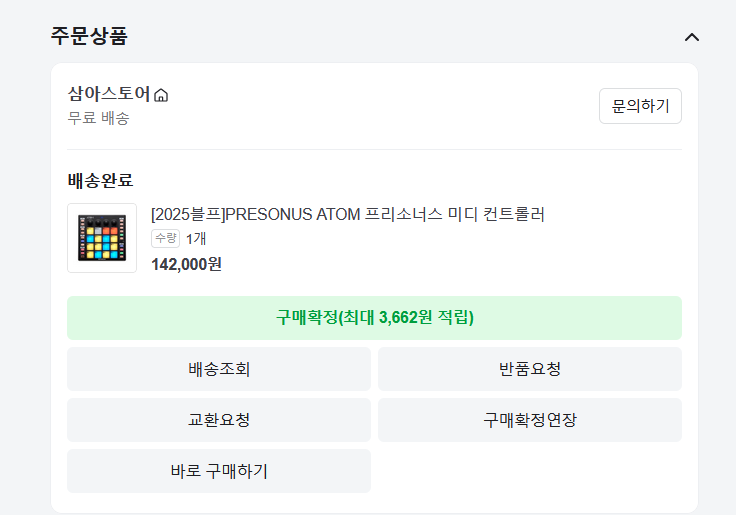Extend confirmation period with 구매확정연장

[x=530, y=420]
